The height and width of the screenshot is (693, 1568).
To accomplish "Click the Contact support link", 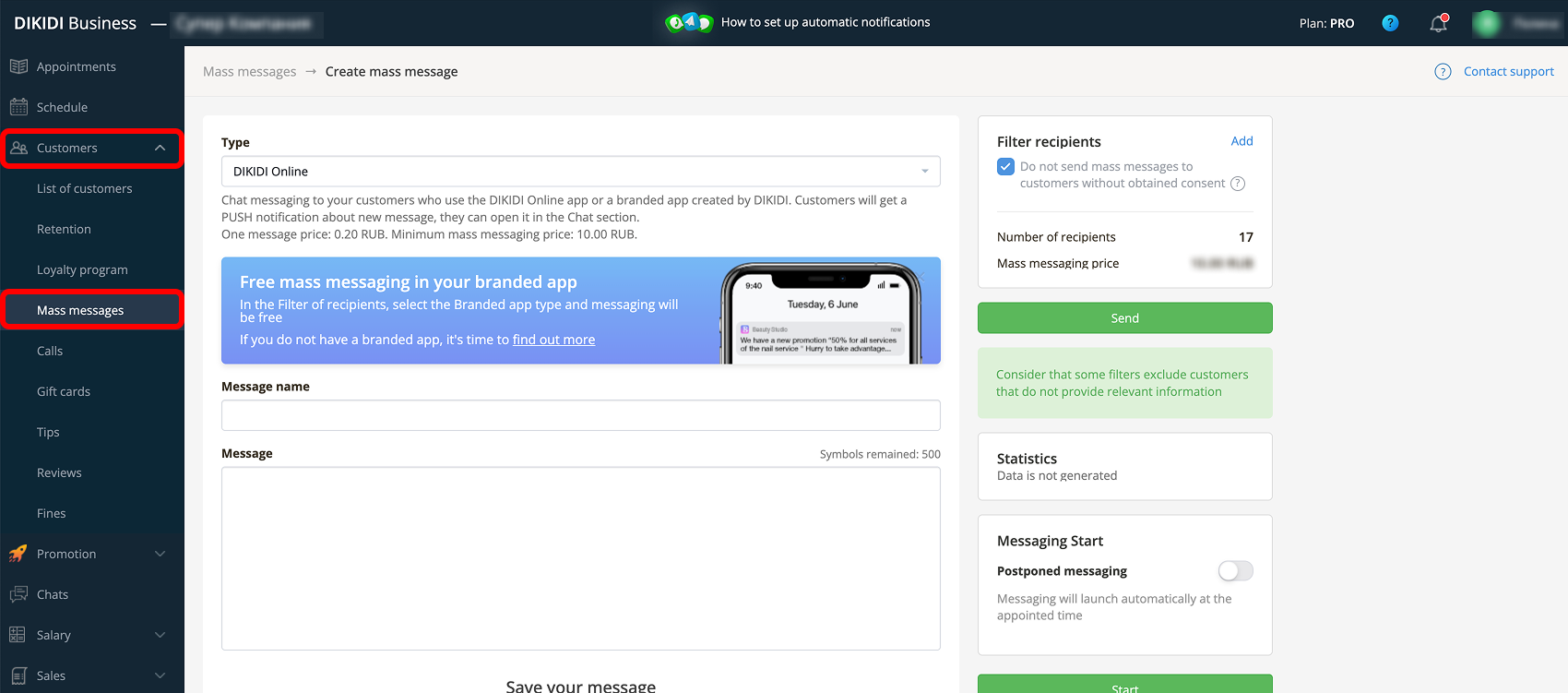I will [1509, 72].
